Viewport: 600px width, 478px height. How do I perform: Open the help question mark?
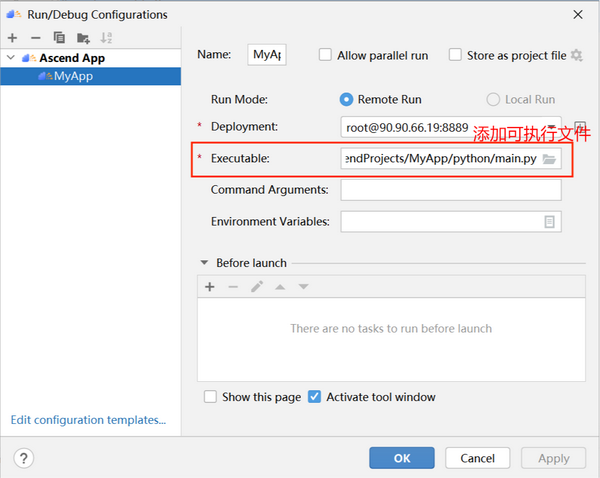[x=24, y=458]
